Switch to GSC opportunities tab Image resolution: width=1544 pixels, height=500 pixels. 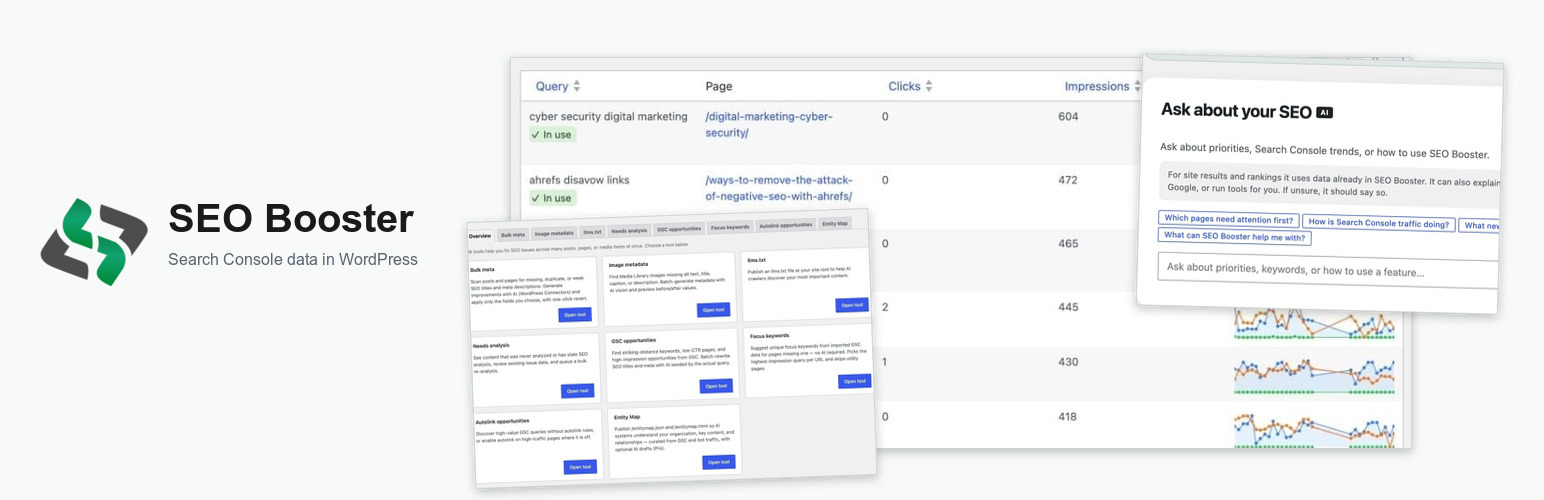678,229
